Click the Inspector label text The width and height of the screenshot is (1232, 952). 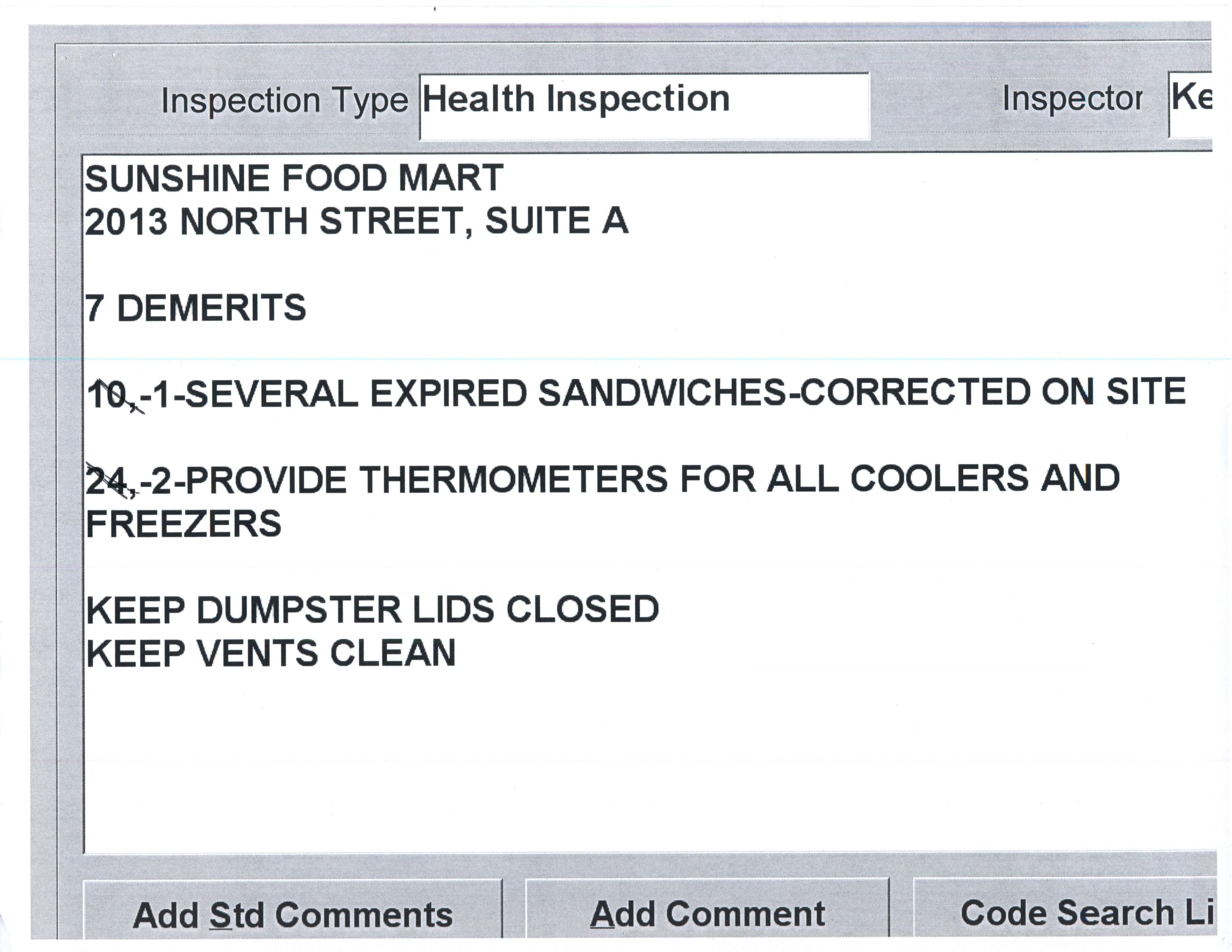[1072, 99]
